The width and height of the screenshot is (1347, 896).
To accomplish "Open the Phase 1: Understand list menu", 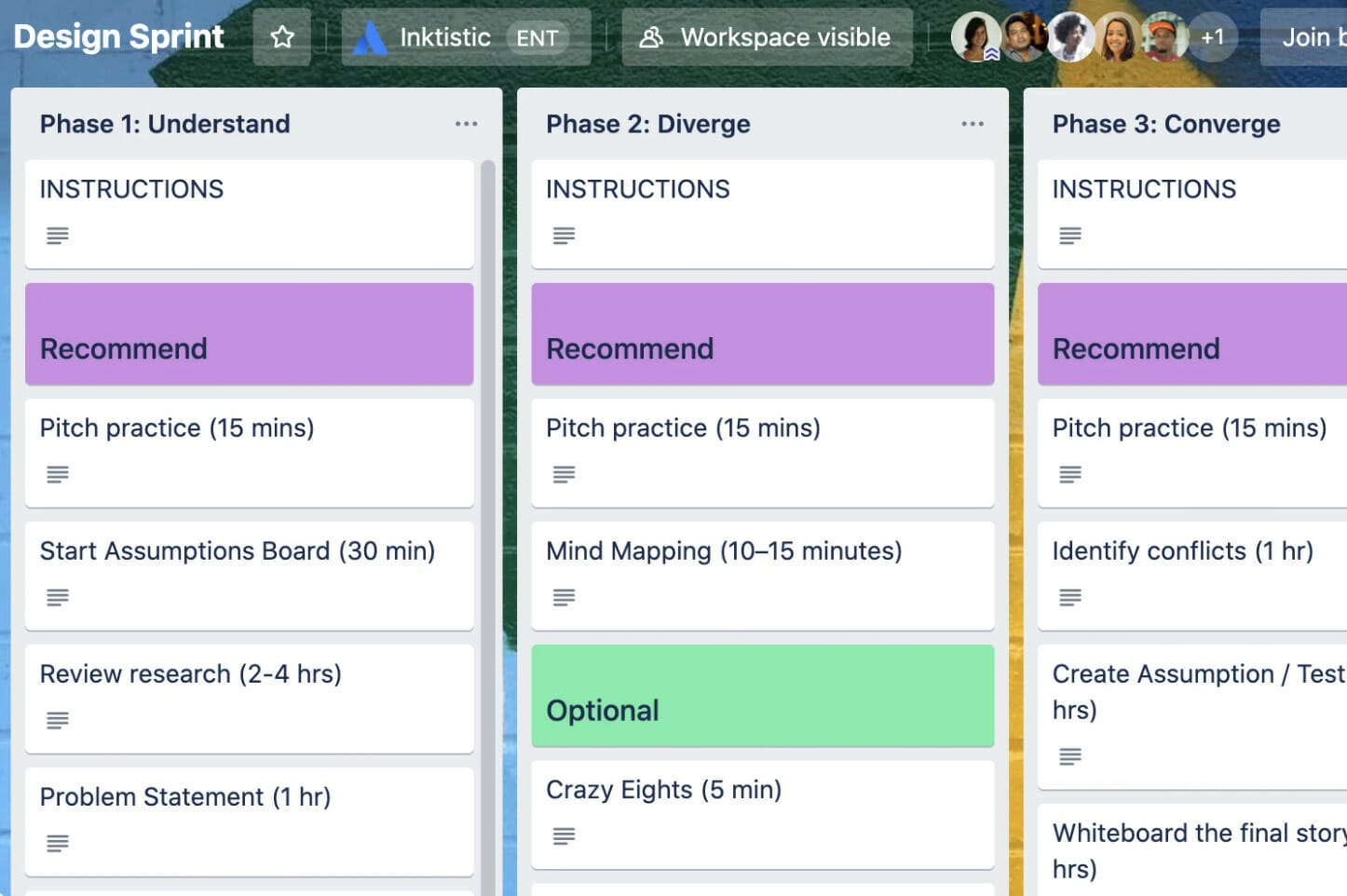I will tap(466, 123).
